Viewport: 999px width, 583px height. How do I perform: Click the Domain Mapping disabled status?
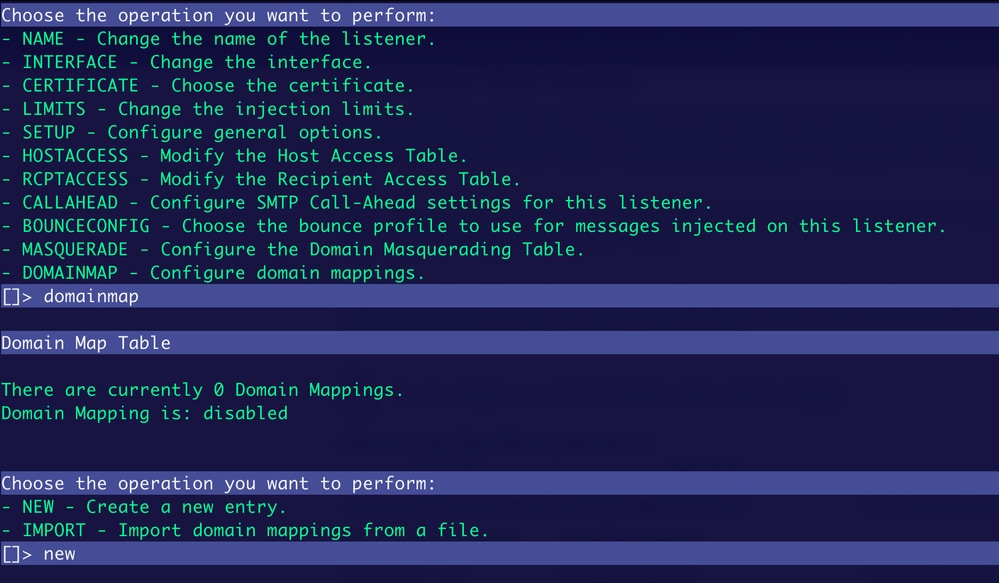145,414
